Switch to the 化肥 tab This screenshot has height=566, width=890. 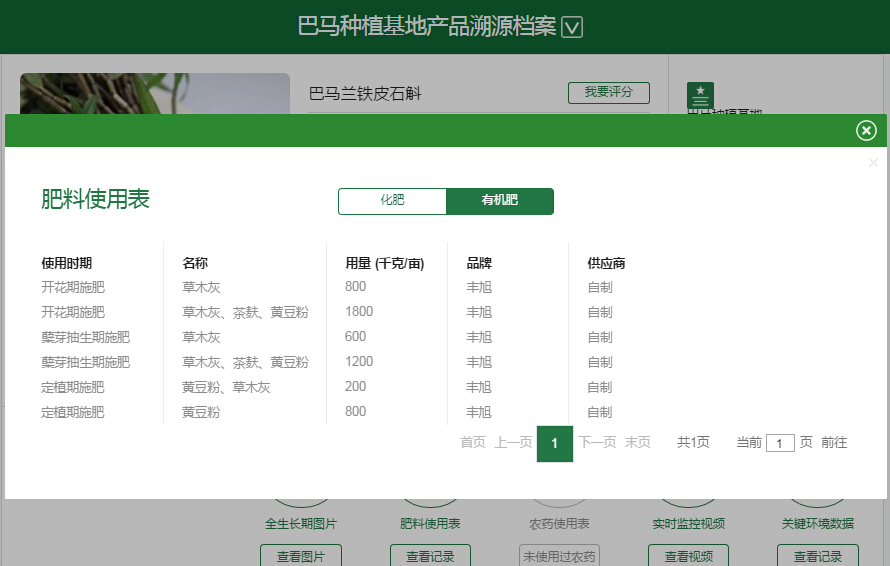pyautogui.click(x=392, y=201)
